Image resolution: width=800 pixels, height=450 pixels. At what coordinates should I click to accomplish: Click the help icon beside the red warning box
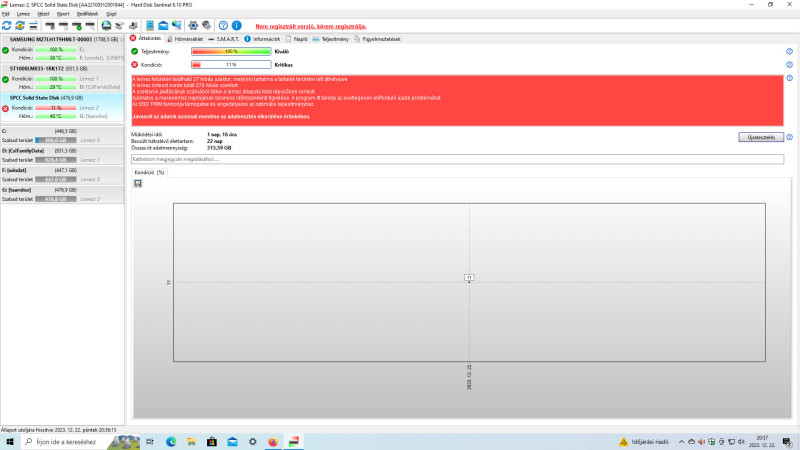(789, 79)
